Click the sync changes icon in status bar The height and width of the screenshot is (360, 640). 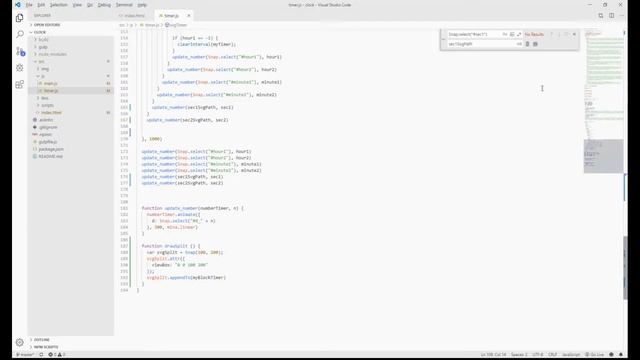point(41,355)
